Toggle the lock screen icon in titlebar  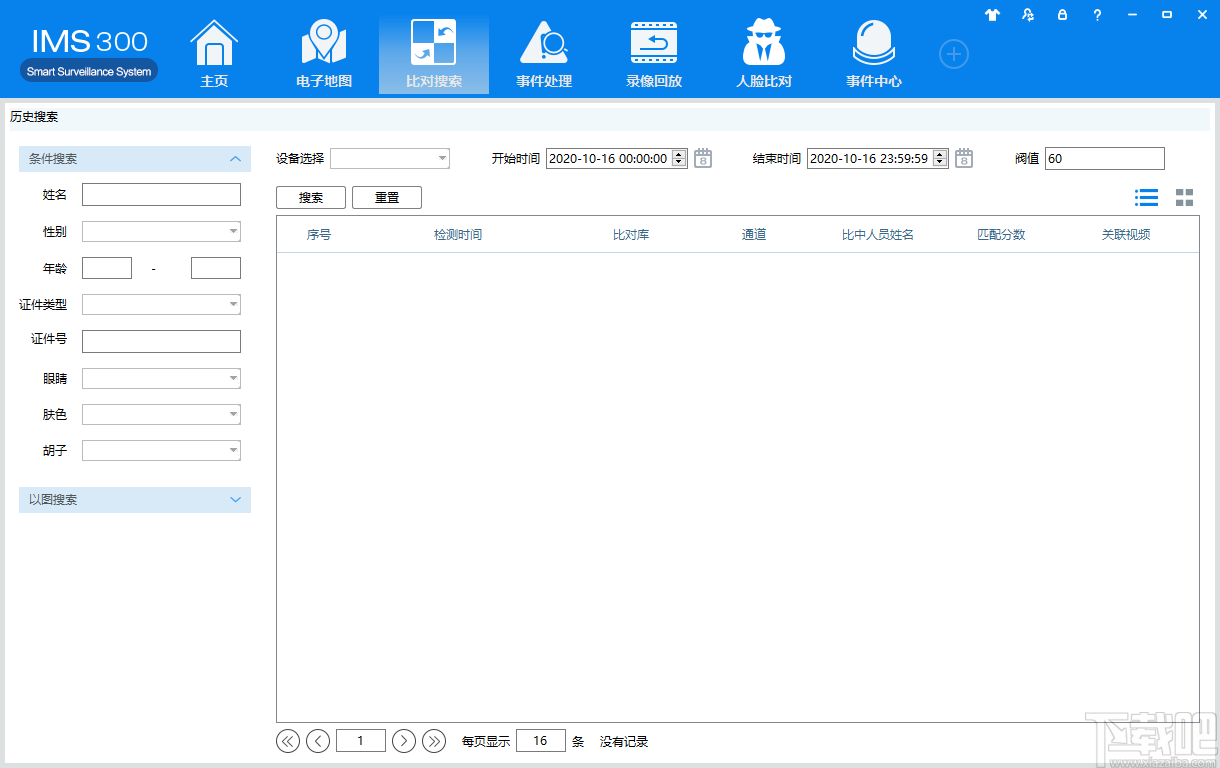1062,15
